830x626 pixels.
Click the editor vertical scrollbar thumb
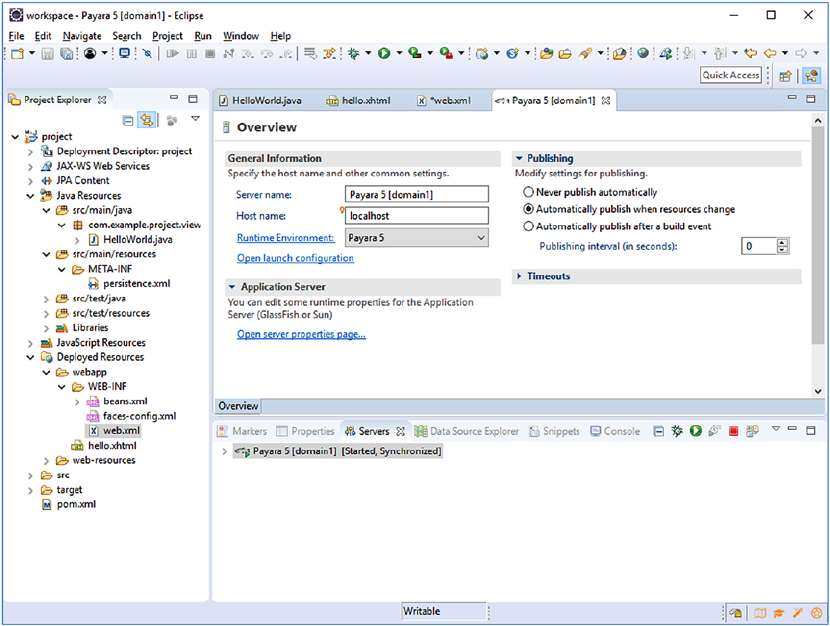[818, 235]
